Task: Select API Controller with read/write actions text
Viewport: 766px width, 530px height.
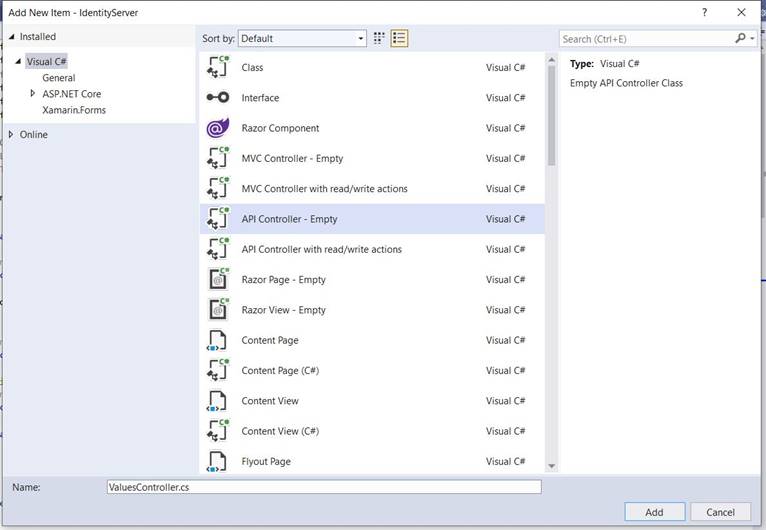Action: (x=321, y=249)
